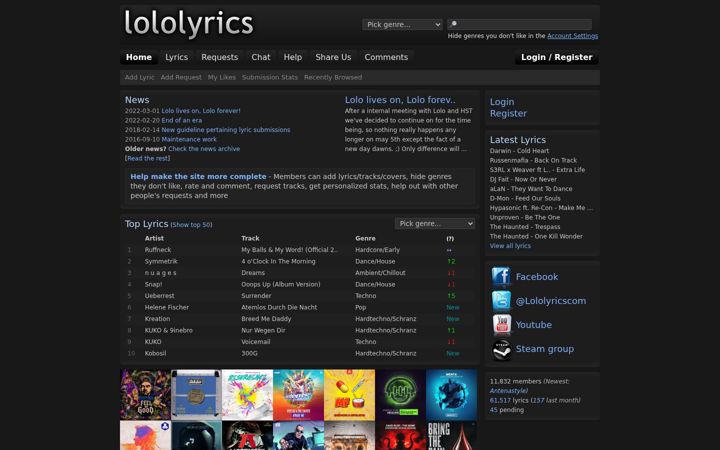Screen dimensions: 720x450
Task: Expand the header Pick genre dropdown
Action: [x=402, y=24]
